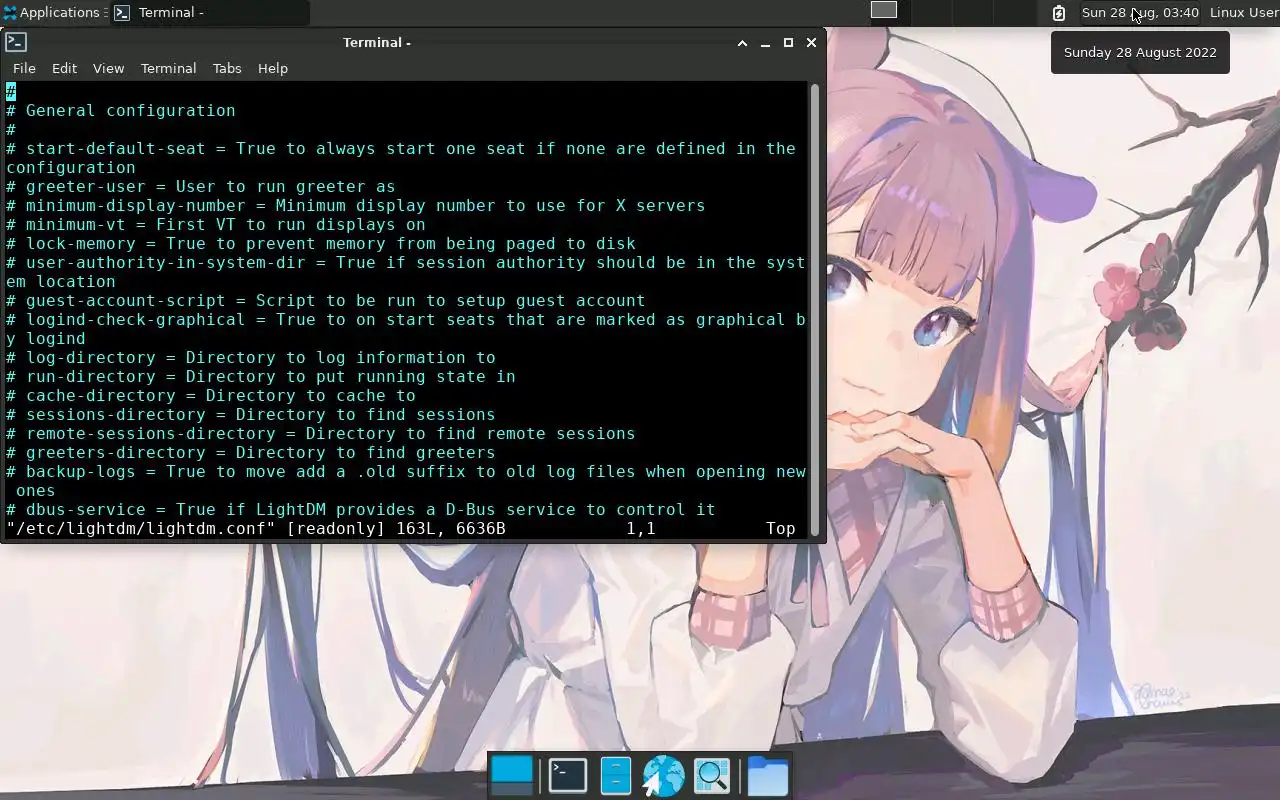Click the vim status line showing lightdm.conf path
Screen dimensions: 1280x800
tap(401, 529)
